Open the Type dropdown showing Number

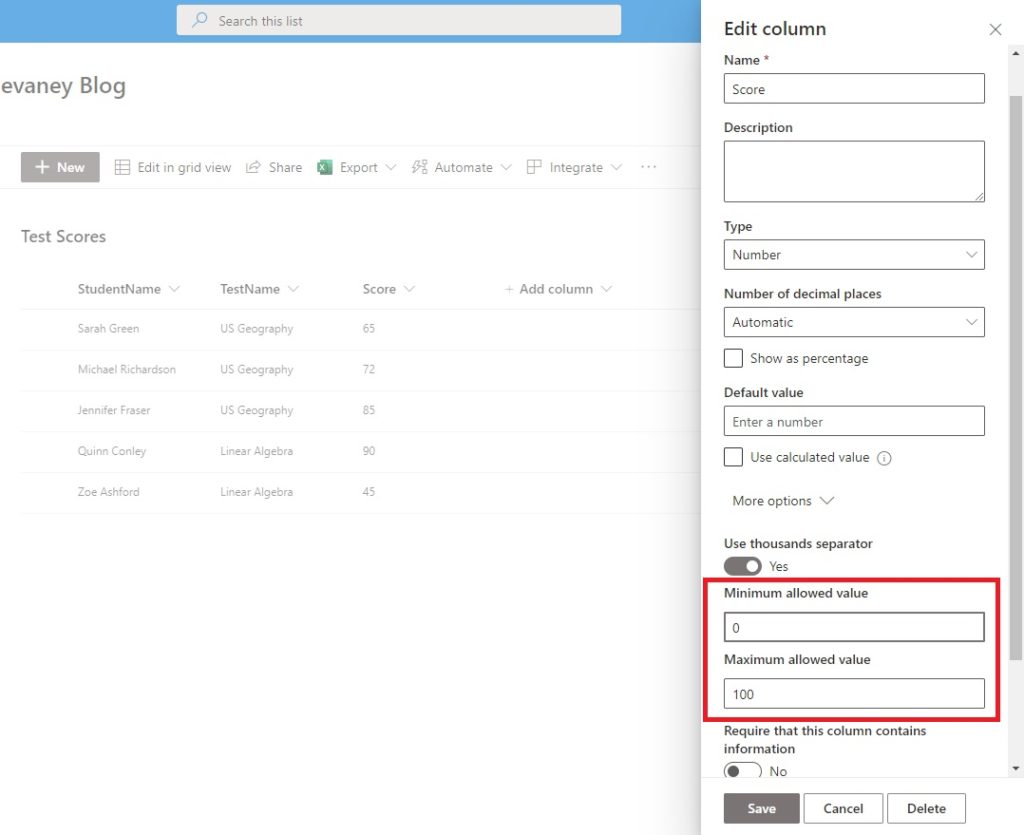point(853,254)
